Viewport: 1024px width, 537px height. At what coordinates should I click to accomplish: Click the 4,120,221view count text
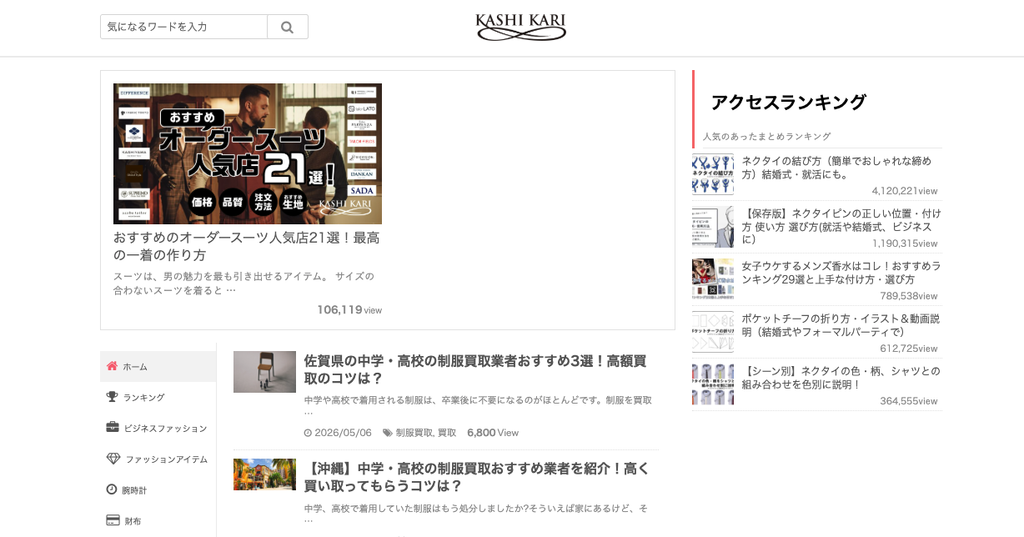point(904,191)
